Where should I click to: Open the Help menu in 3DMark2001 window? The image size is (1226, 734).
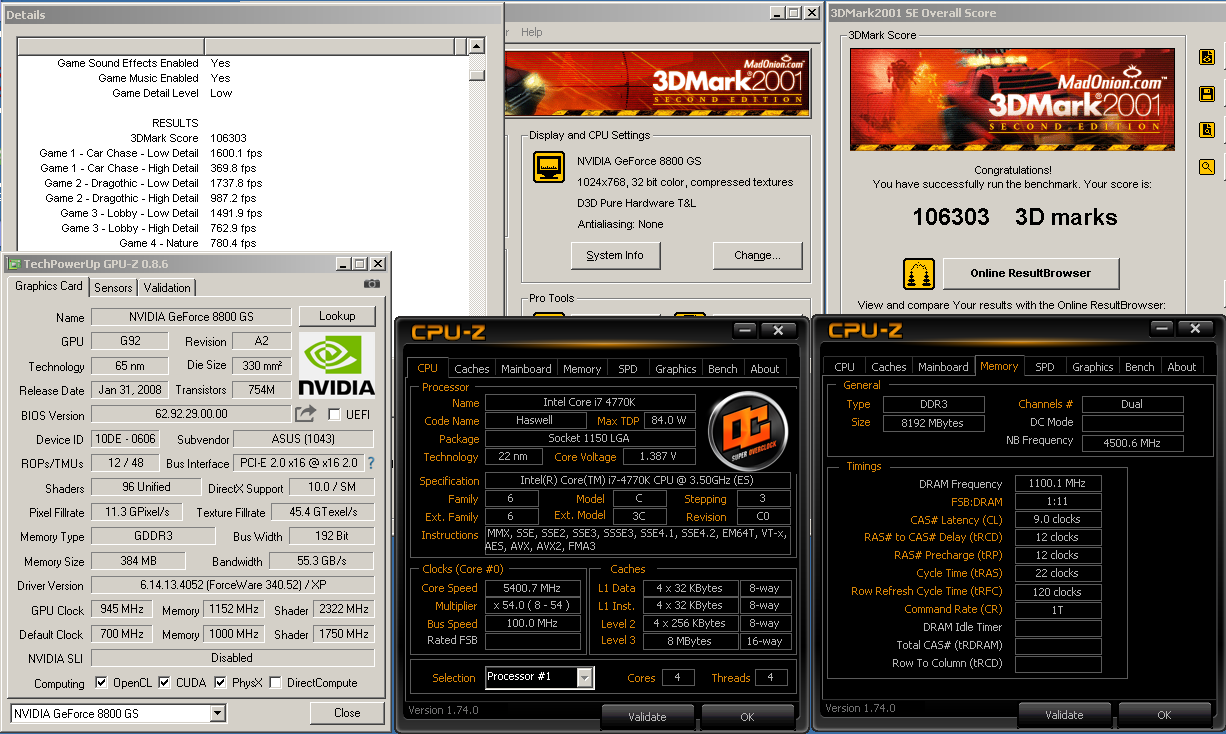click(x=532, y=32)
